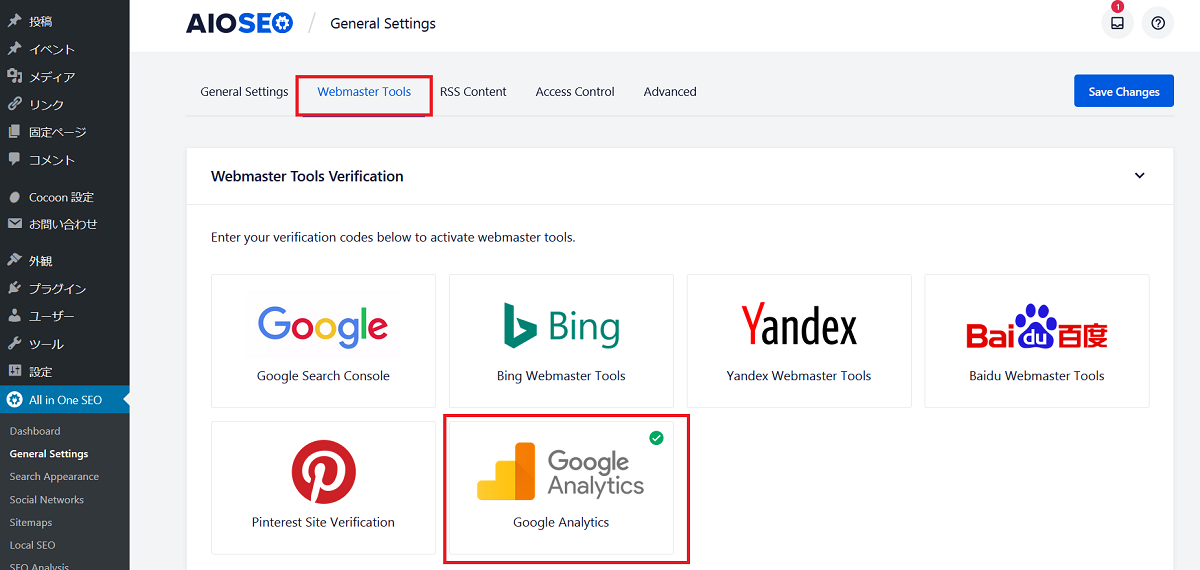Screen dimensions: 1200x570
Task: Open the Cocoon 設定 menu item
Action: pos(61,197)
